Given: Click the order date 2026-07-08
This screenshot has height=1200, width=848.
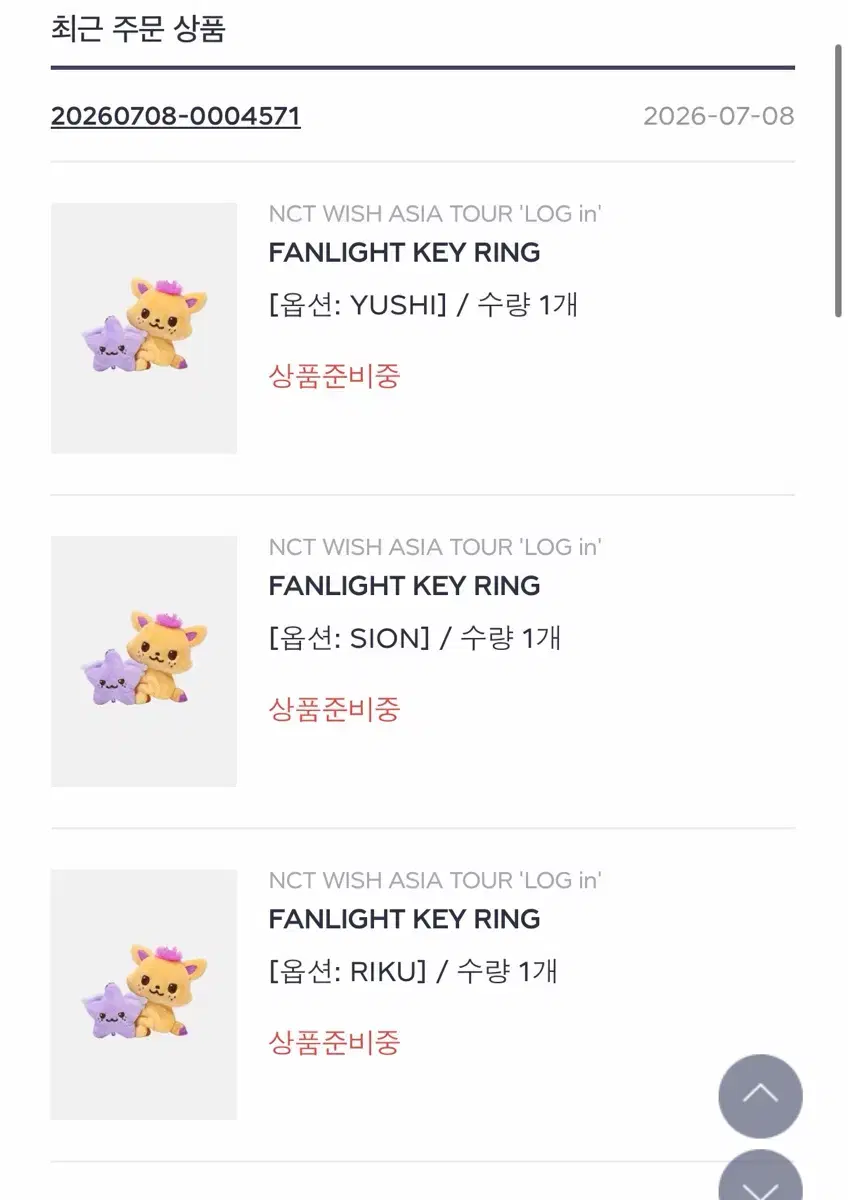Looking at the screenshot, I should tap(718, 116).
